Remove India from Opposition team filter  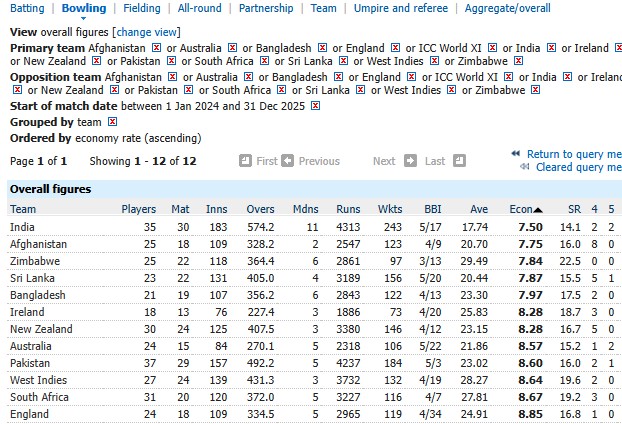(568, 77)
